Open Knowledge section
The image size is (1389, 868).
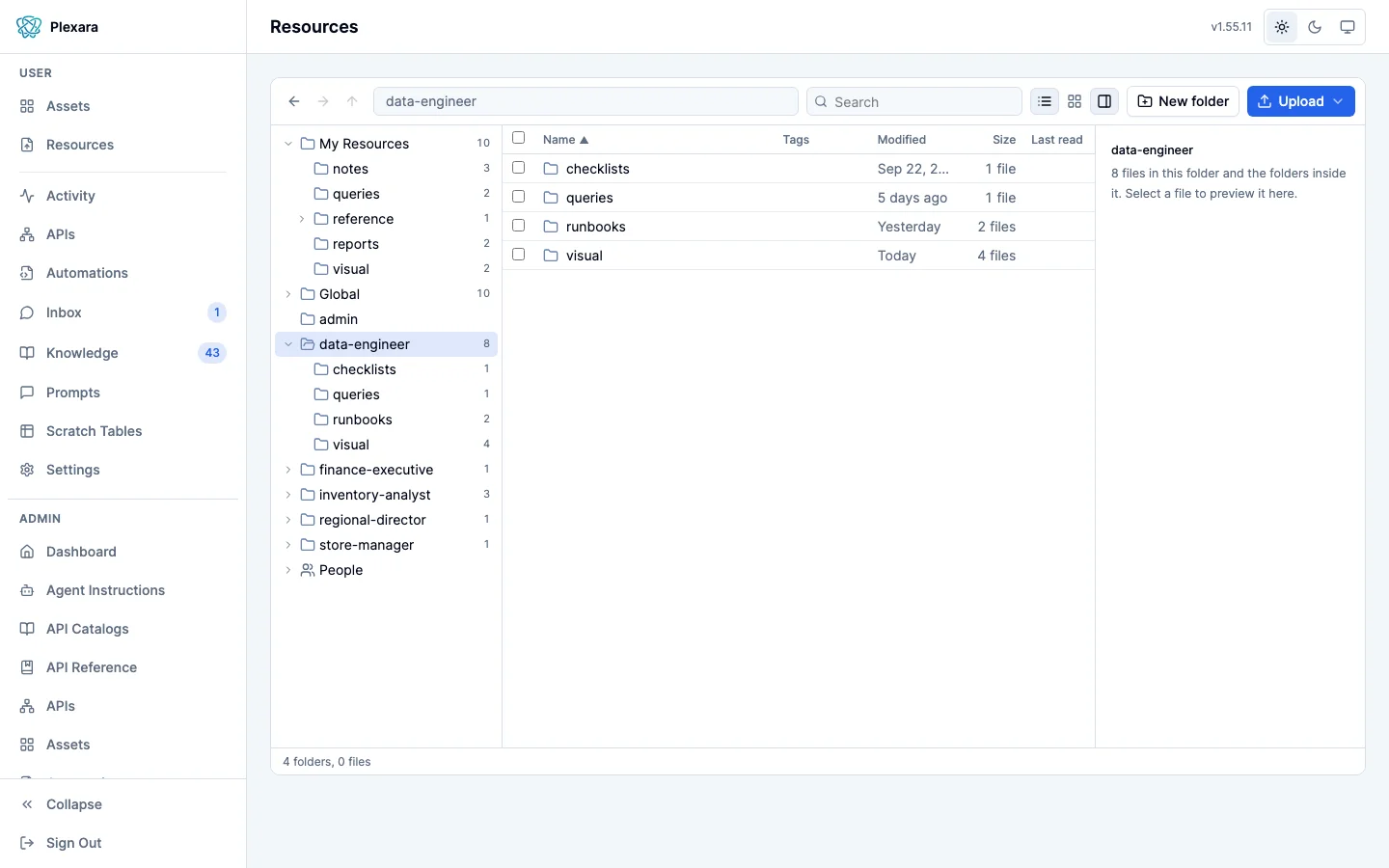click(123, 353)
